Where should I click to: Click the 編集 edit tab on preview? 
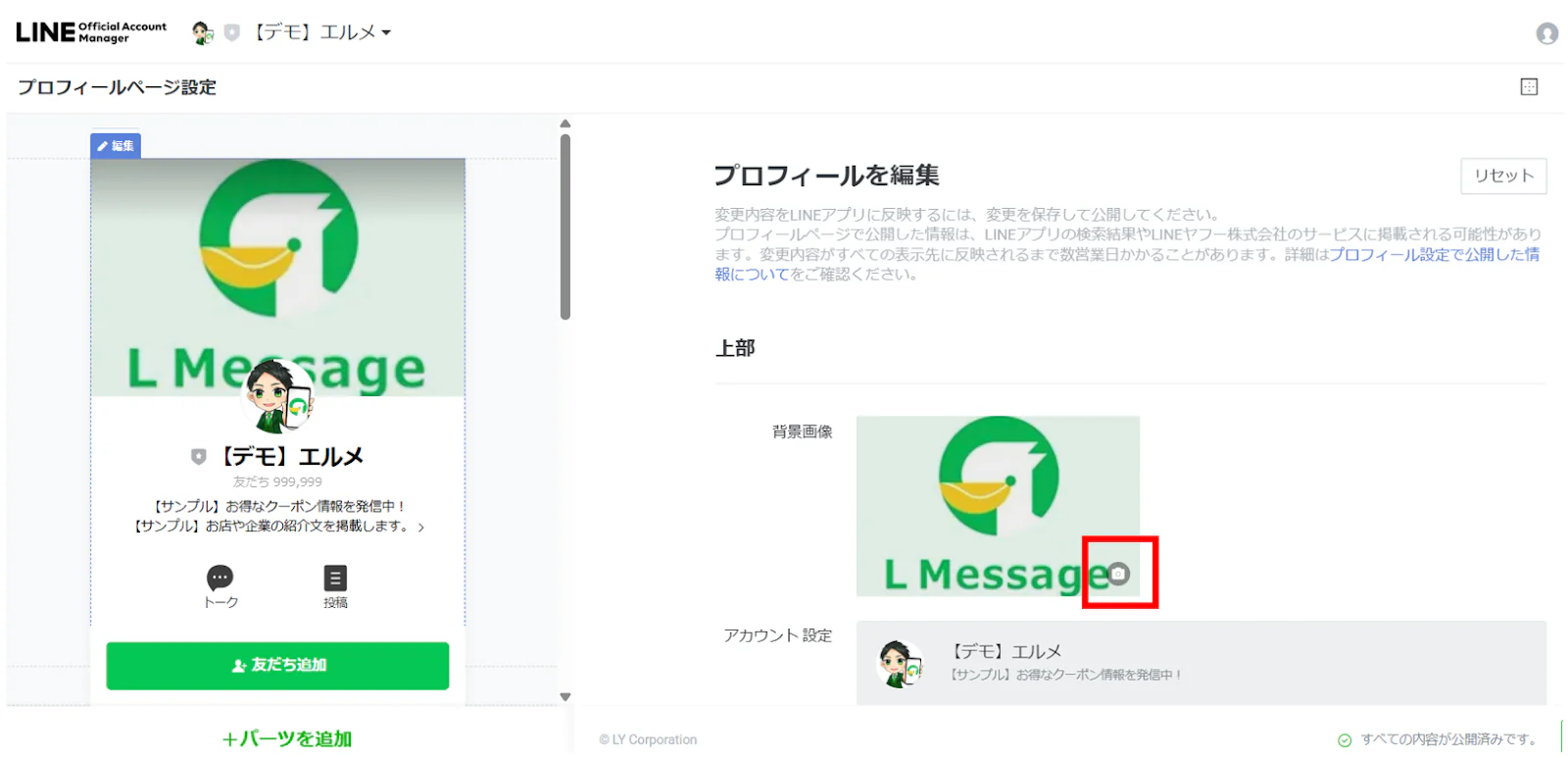[116, 145]
